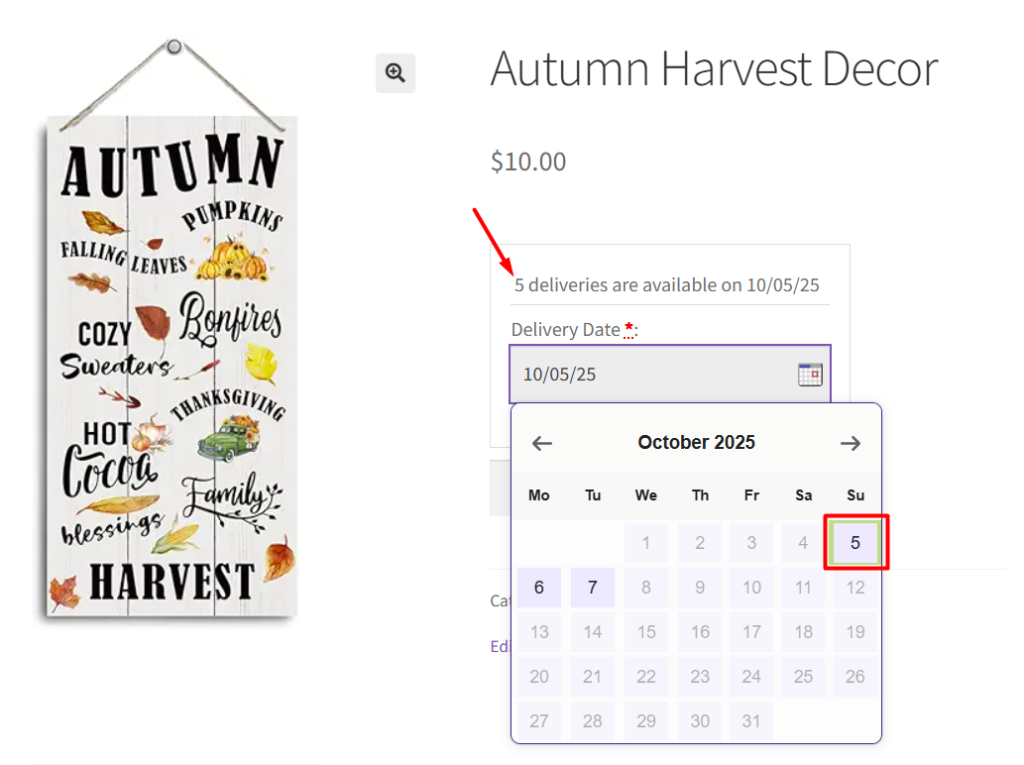Go to next month with right arrow

click(850, 443)
